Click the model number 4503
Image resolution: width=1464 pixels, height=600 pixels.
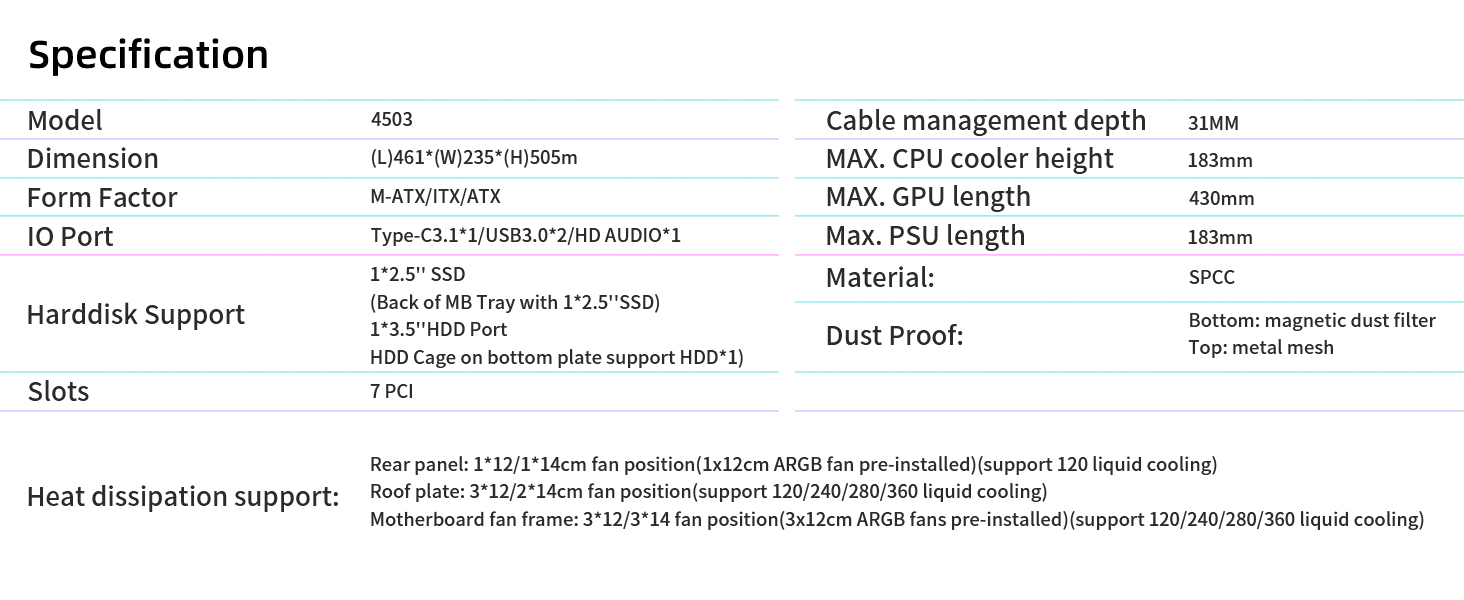coord(391,119)
